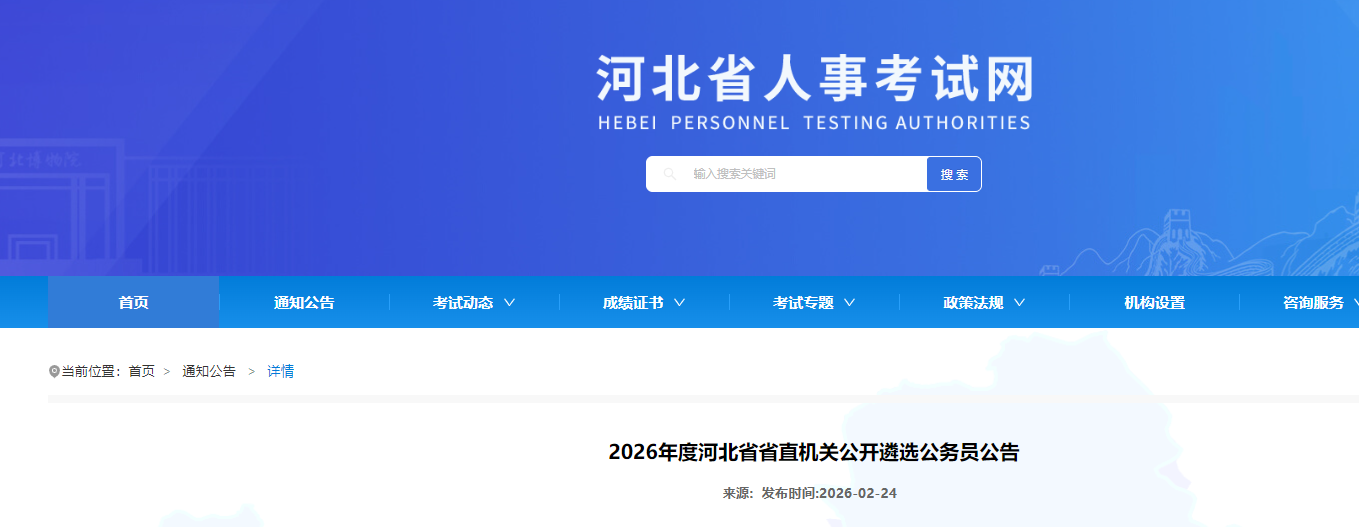Expand the 考试专题 dropdown chevron
The height and width of the screenshot is (527, 1359).
point(849,302)
